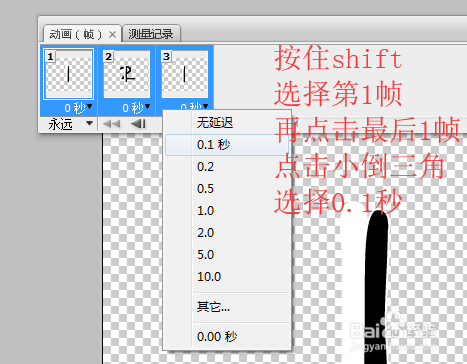Select 其它... custom delay option

[227, 307]
